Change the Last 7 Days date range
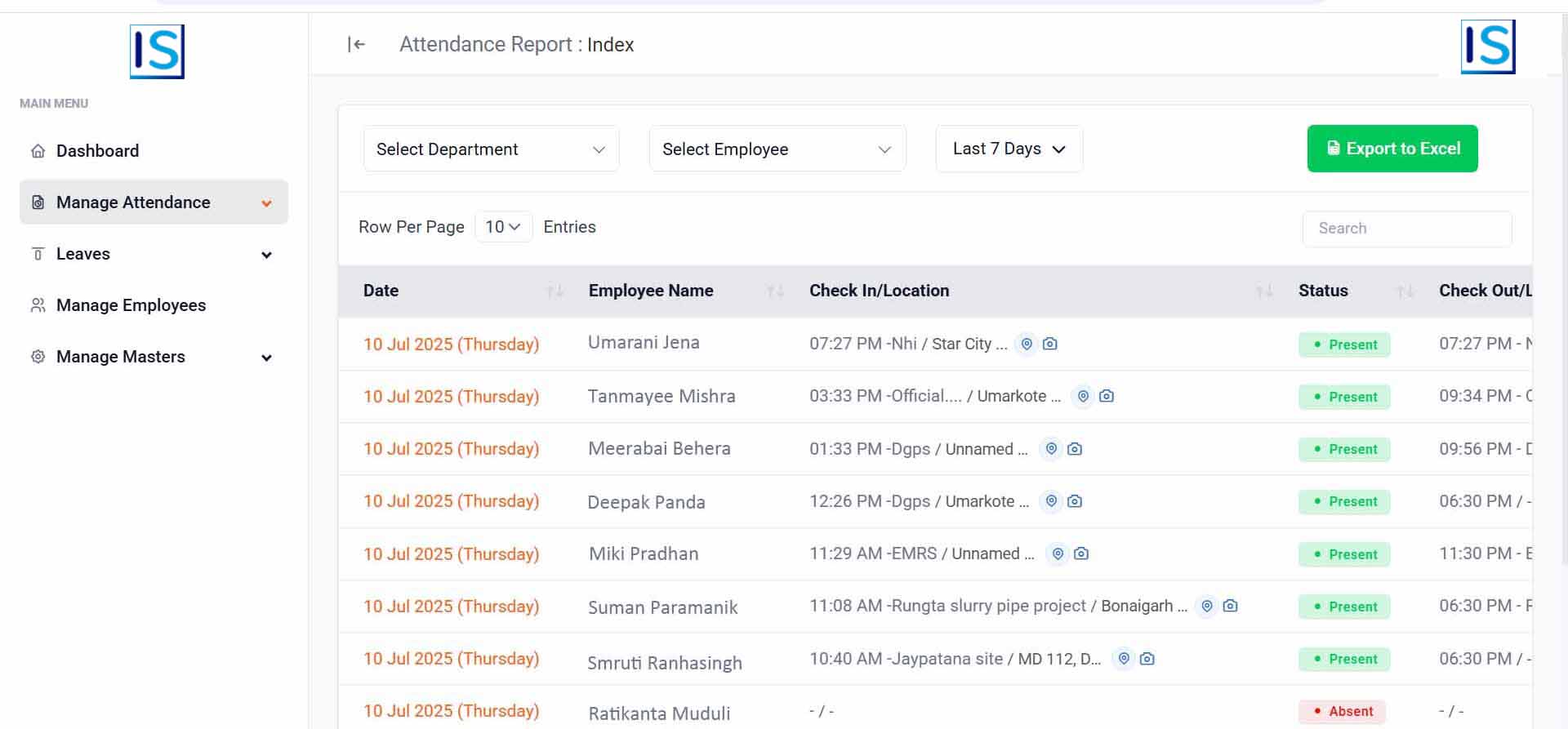Viewport: 1568px width, 729px height. click(x=1009, y=149)
